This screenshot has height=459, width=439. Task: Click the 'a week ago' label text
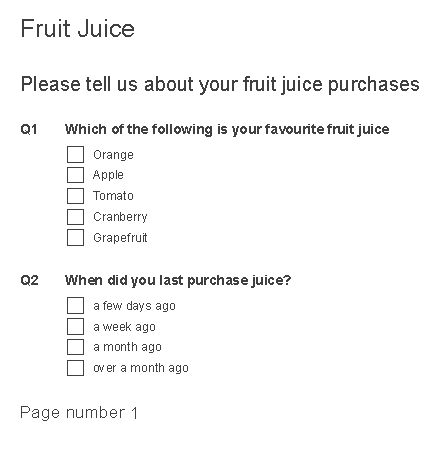124,327
